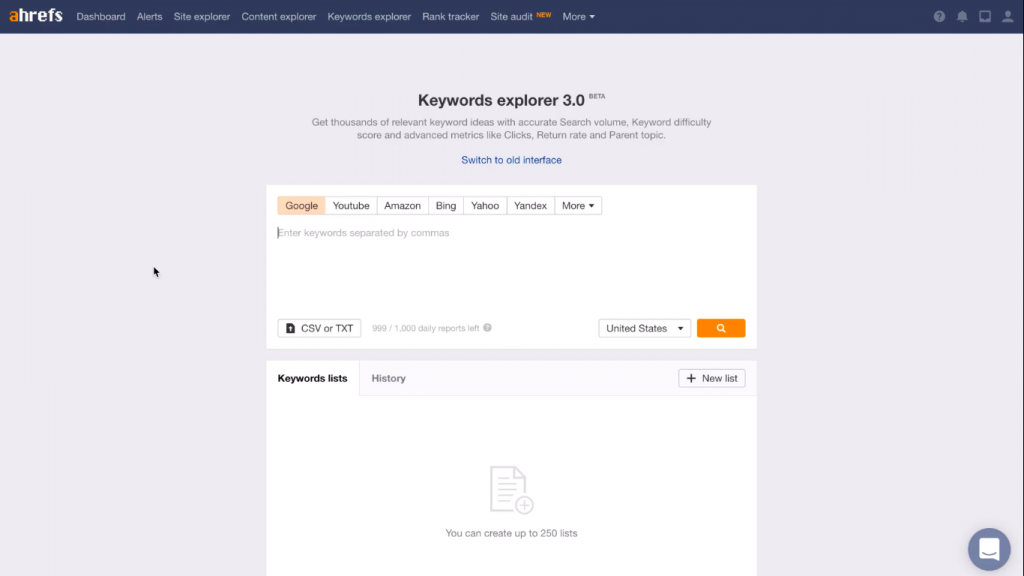Switch keyword source to Amazon
This screenshot has width=1024, height=576.
click(x=402, y=205)
